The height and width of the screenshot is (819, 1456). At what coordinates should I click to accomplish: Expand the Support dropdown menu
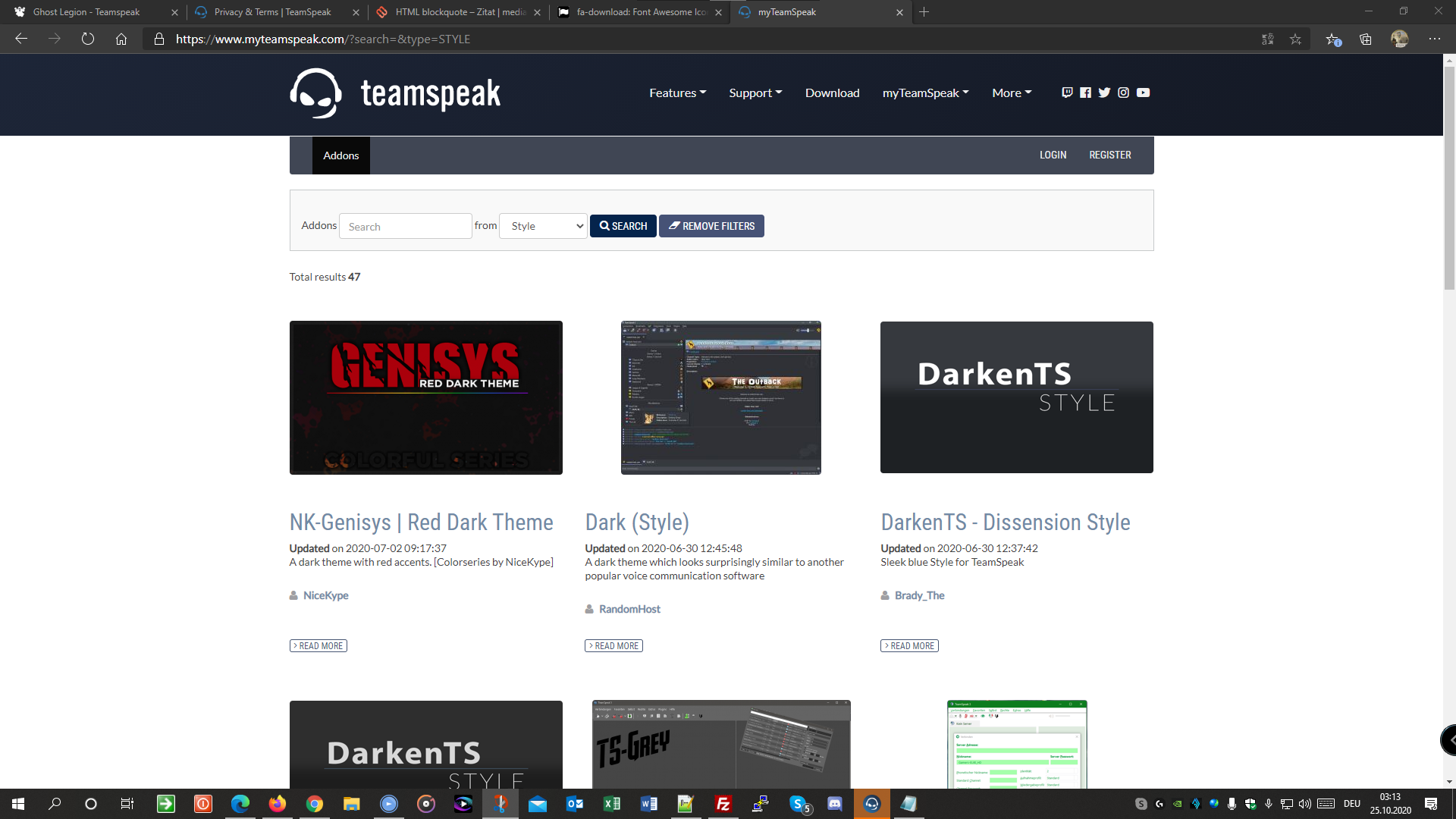755,93
